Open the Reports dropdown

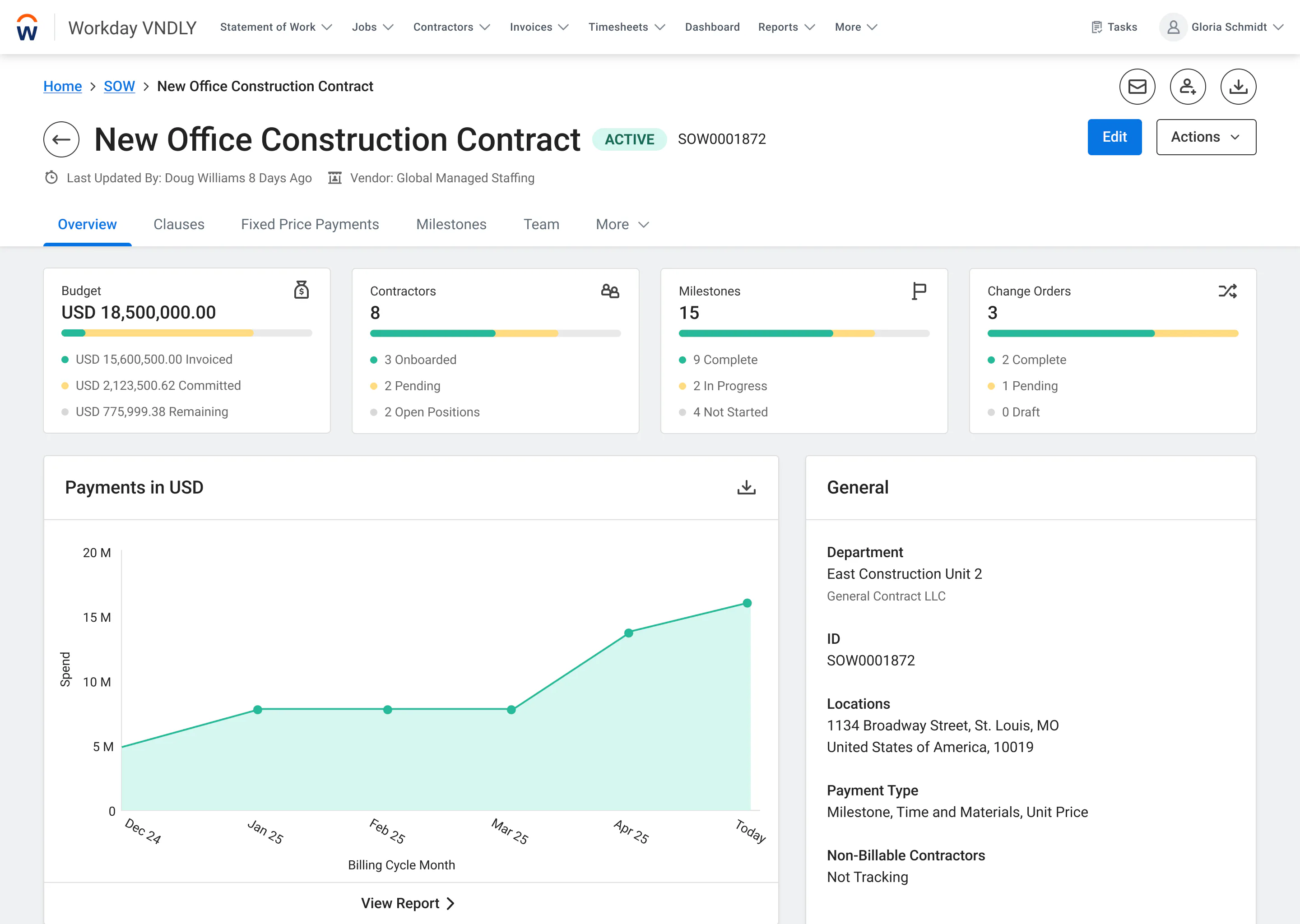(x=787, y=27)
